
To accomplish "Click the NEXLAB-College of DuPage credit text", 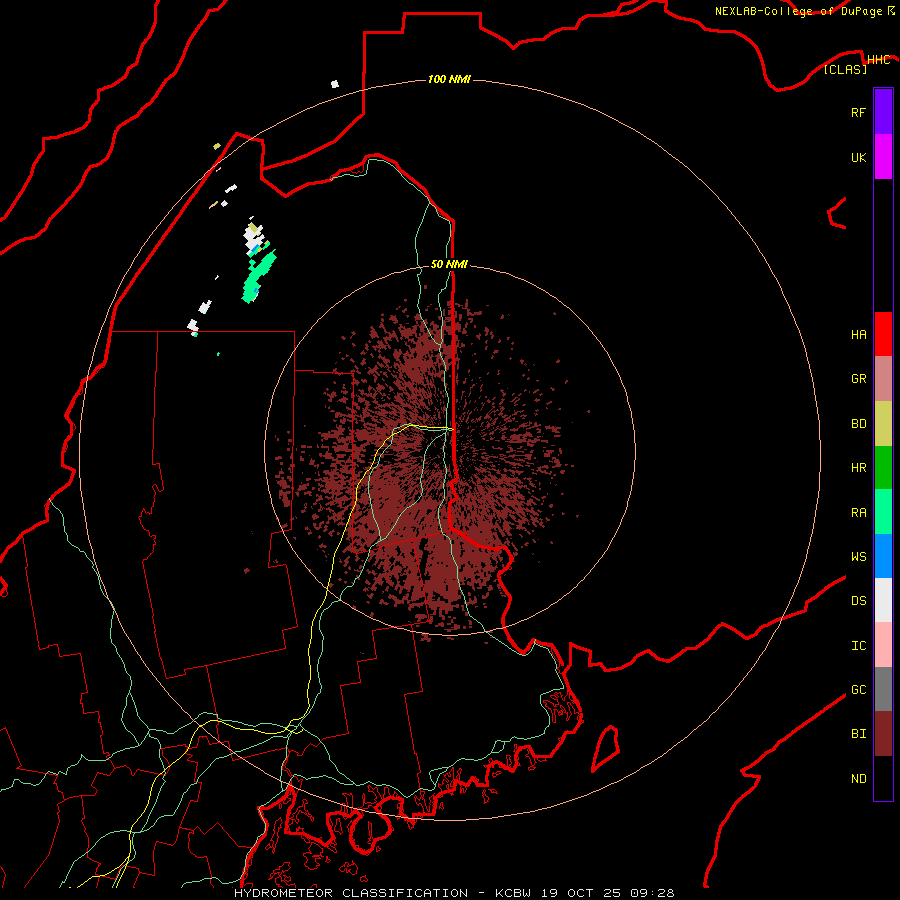I will click(798, 11).
